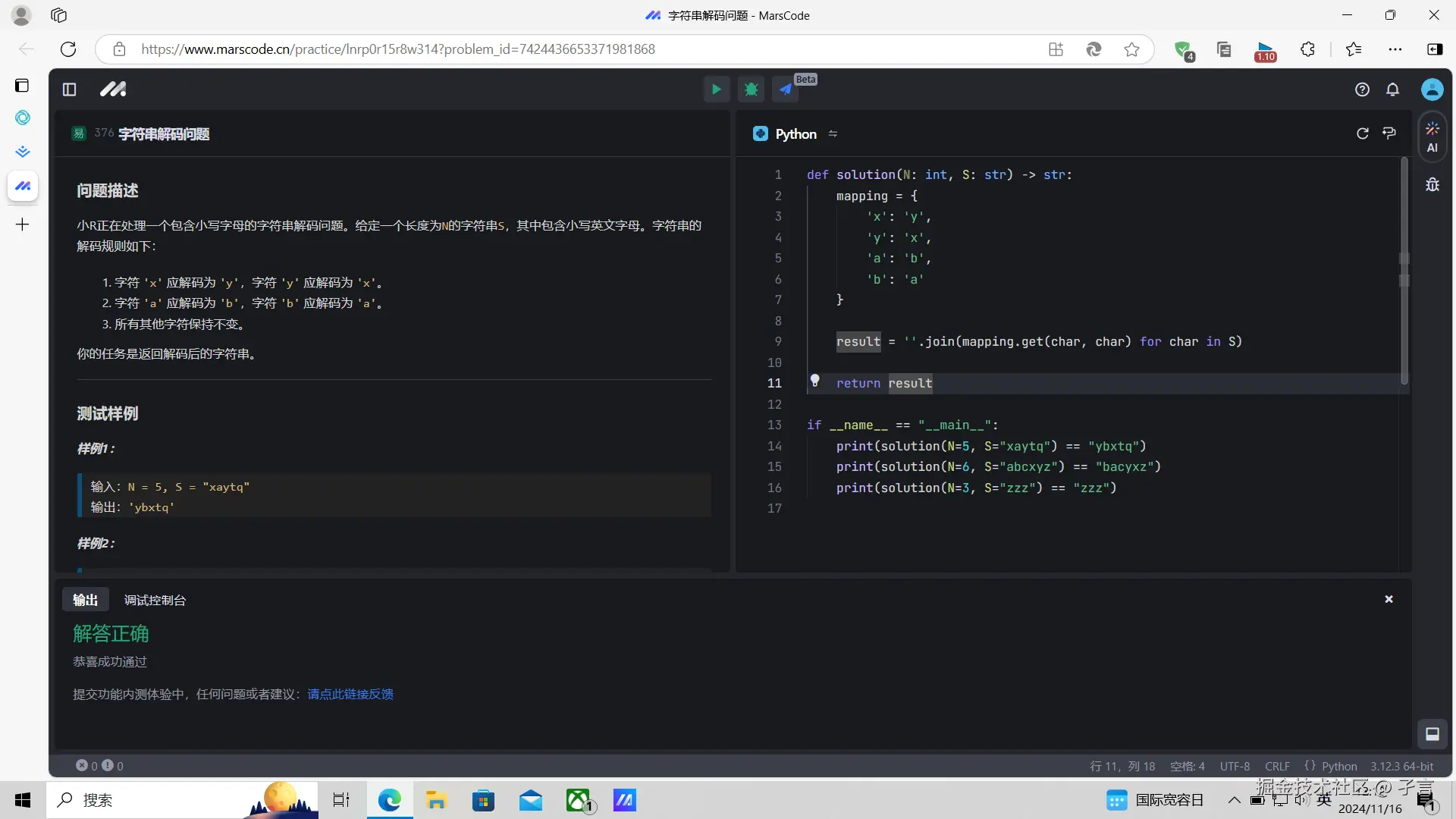
Task: Open the Python language switcher dropdown
Action: 795,133
